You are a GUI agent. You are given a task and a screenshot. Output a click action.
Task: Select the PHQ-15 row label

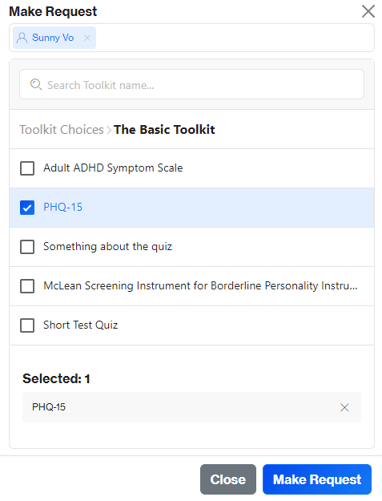63,207
